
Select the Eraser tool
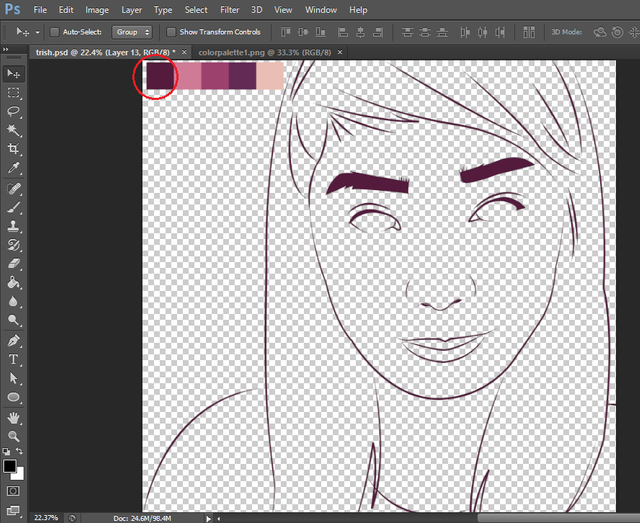point(14,263)
